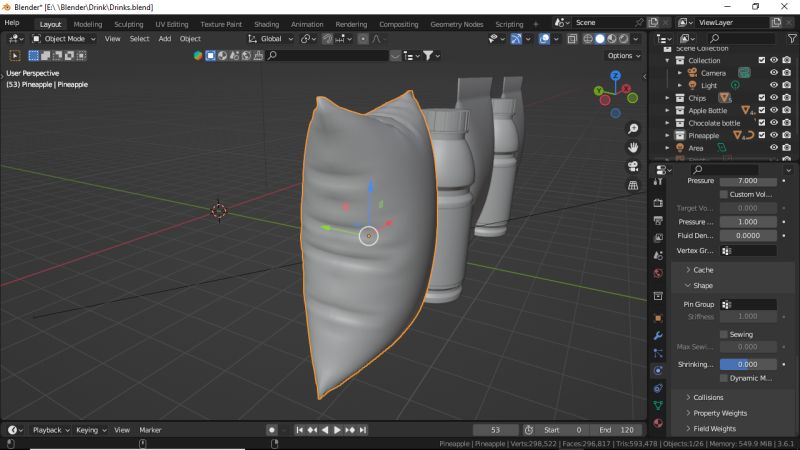
Task: Select material preview viewport shading
Action: click(x=611, y=39)
